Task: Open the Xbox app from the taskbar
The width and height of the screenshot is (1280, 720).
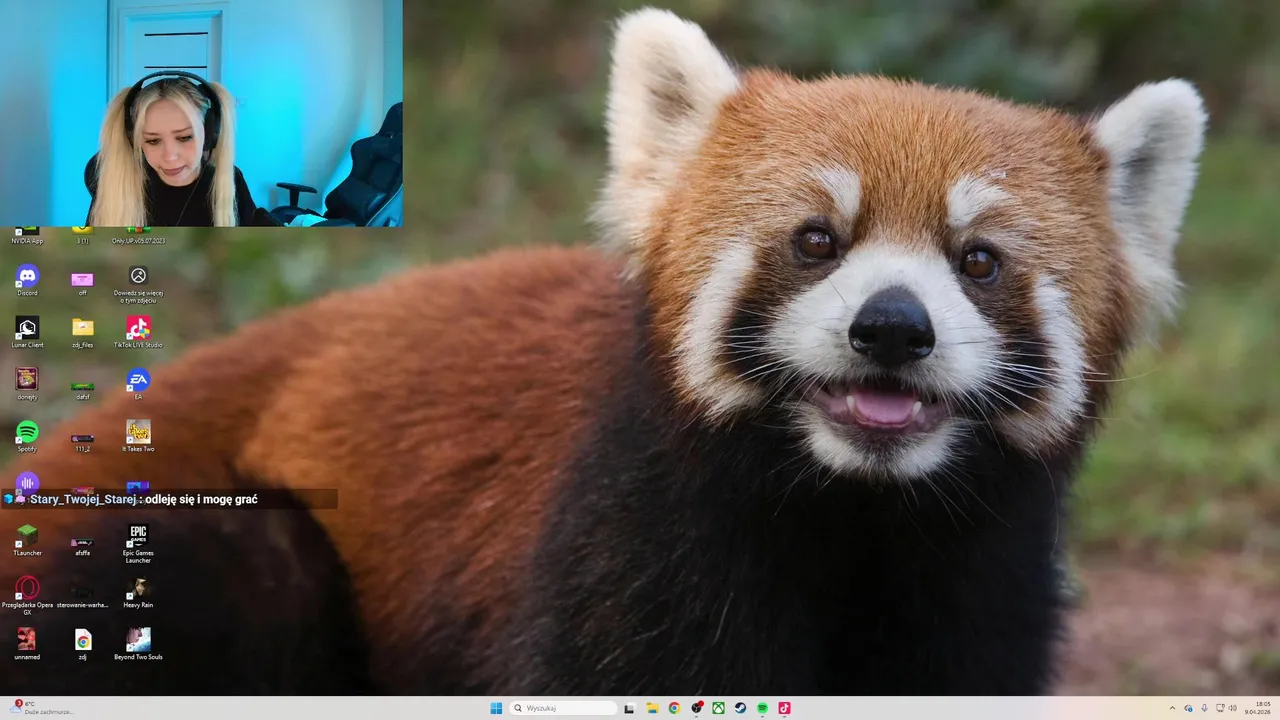Action: (x=718, y=708)
